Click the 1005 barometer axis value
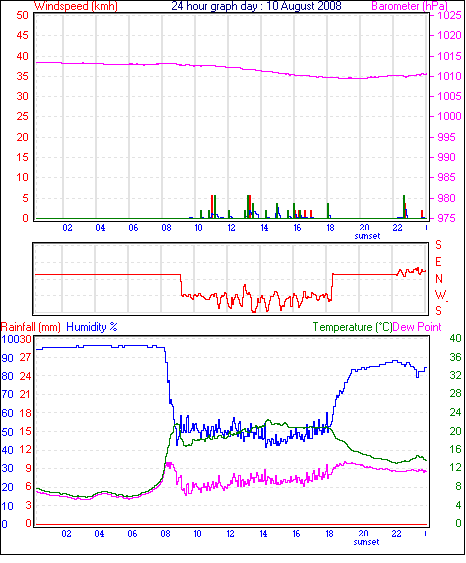This screenshot has height=563, width=466. pos(449,96)
